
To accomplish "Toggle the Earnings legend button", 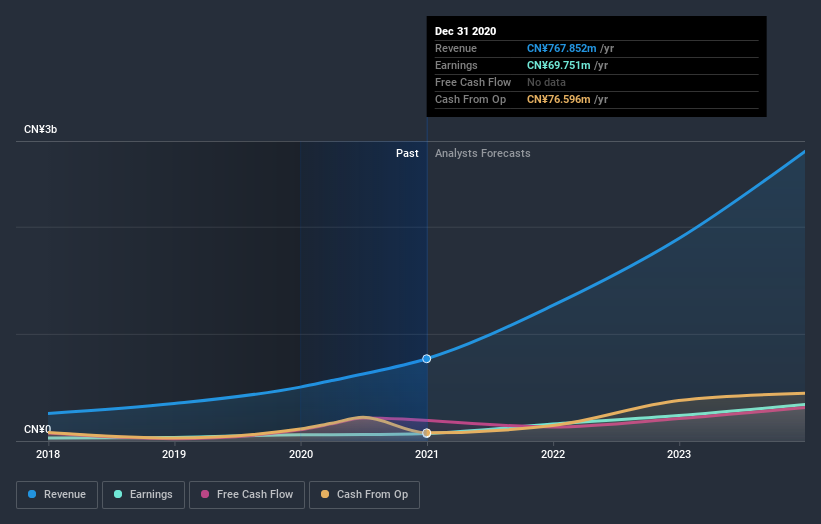I will coord(143,495).
